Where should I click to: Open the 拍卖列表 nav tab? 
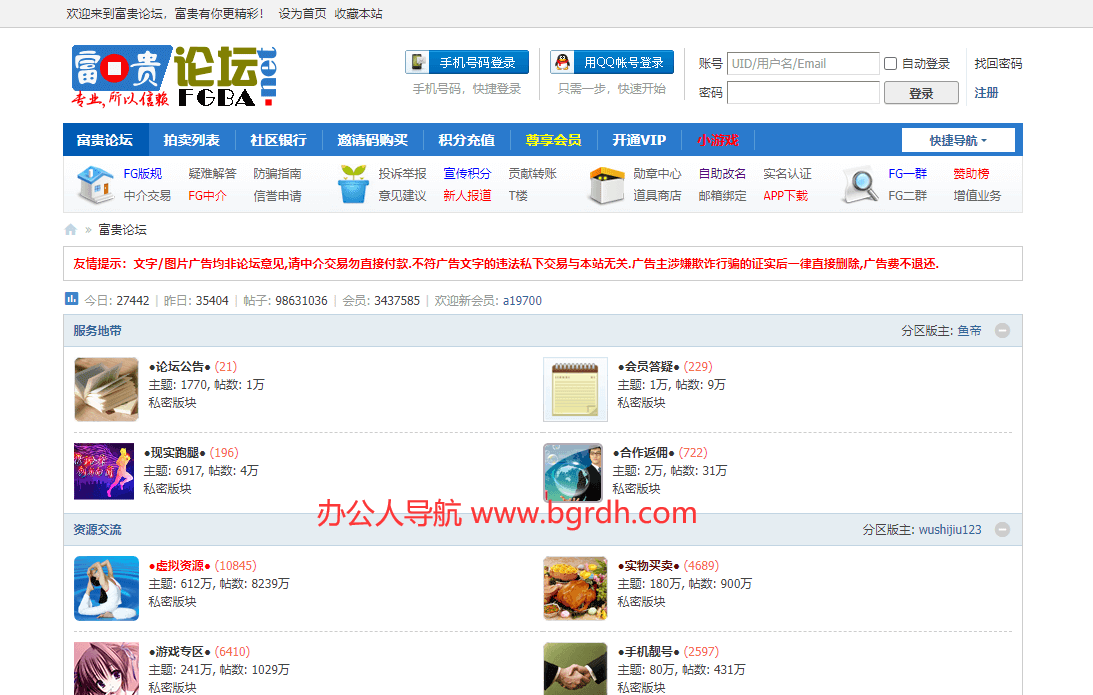tap(191, 140)
